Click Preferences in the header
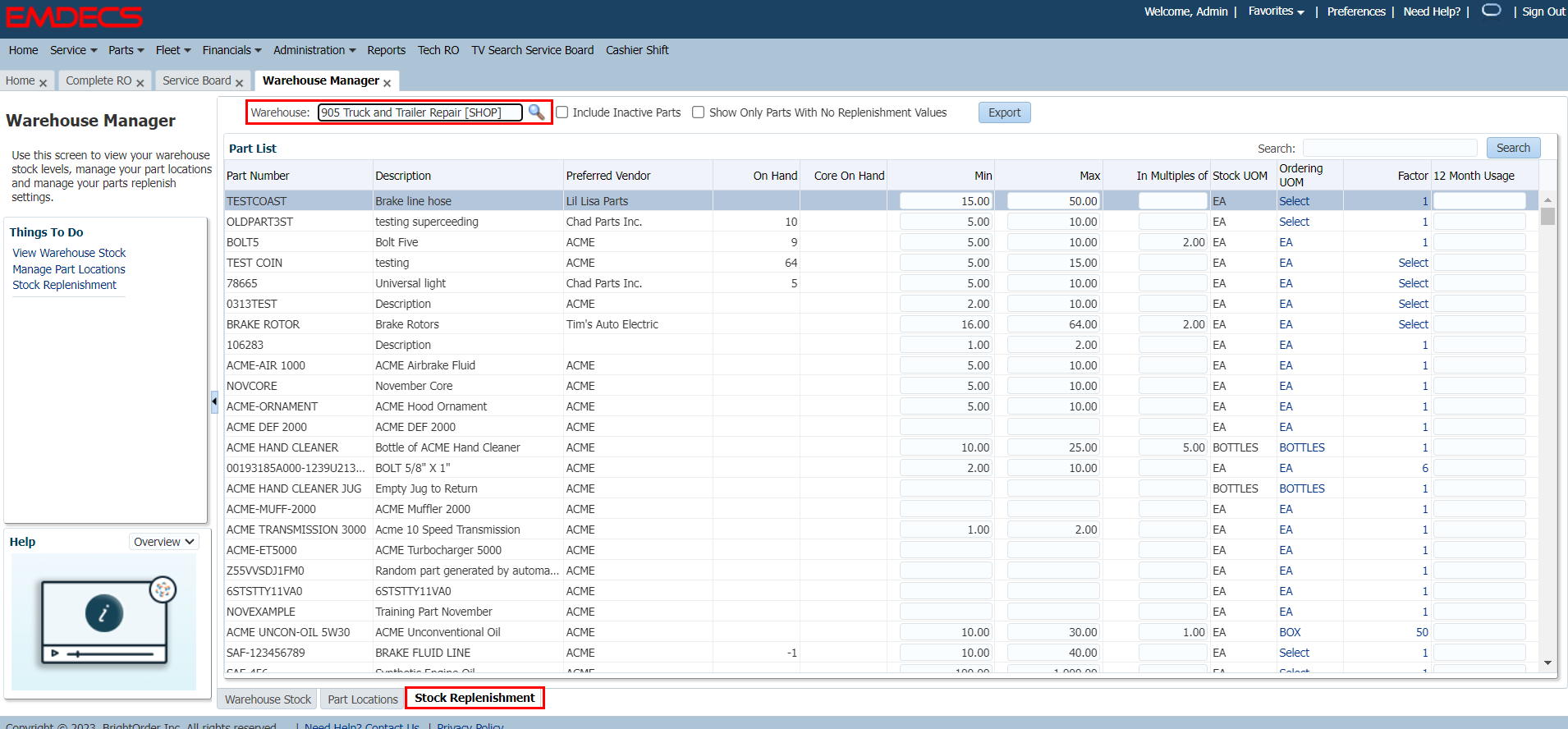This screenshot has width=1568, height=729. 1356,11
